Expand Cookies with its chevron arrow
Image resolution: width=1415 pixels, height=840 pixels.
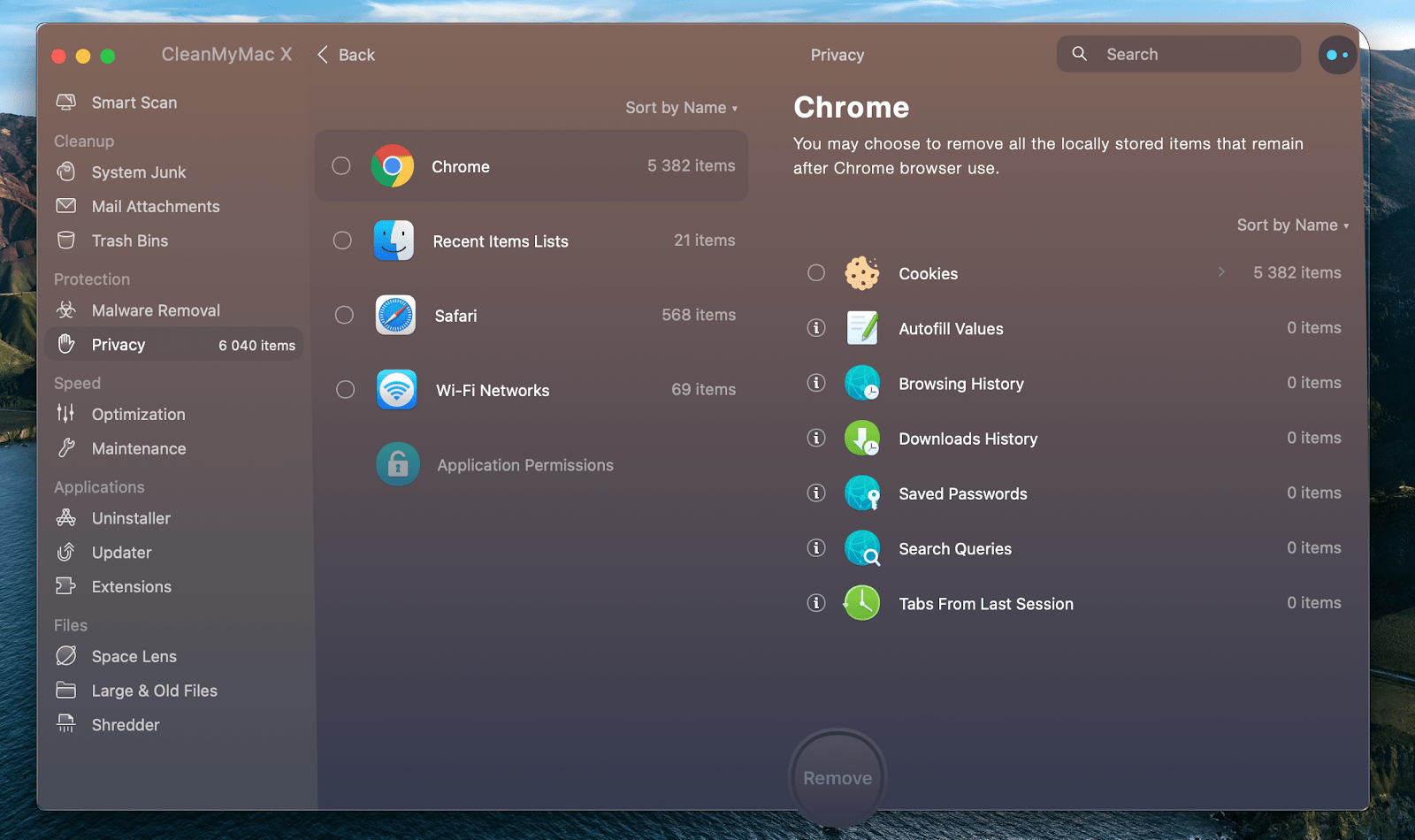pos(1221,272)
